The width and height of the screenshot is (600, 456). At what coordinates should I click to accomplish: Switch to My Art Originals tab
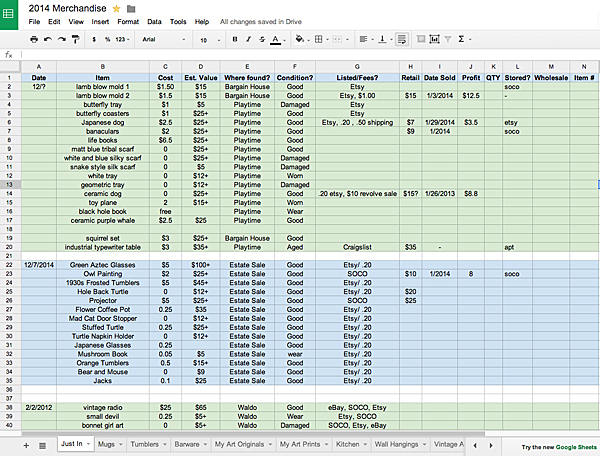(x=239, y=444)
